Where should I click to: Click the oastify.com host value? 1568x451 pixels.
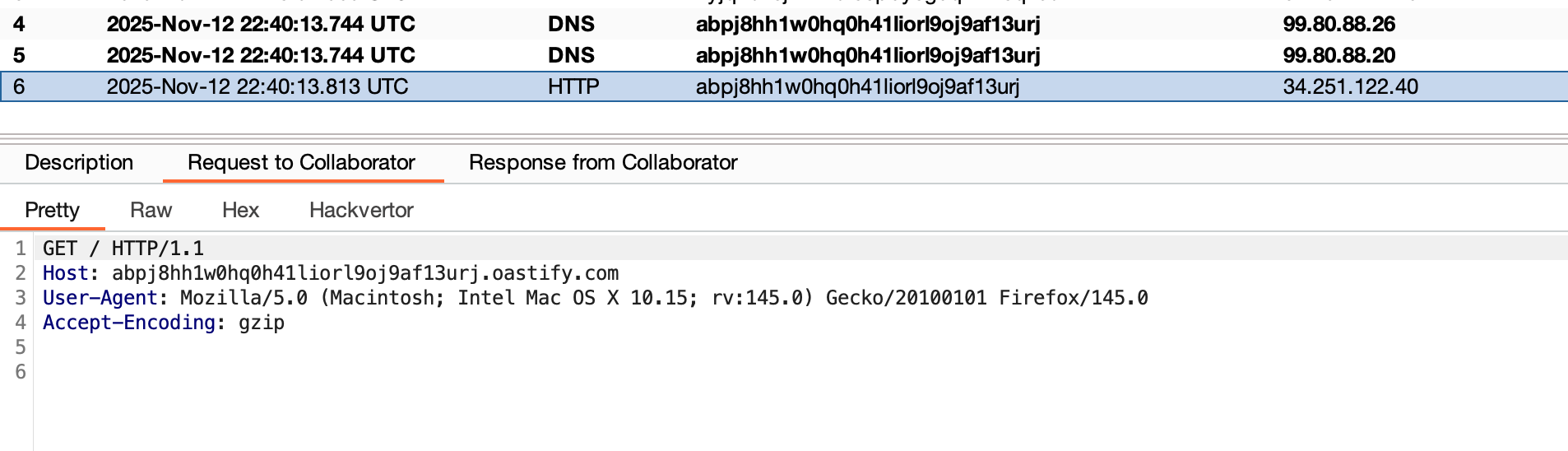pos(365,273)
